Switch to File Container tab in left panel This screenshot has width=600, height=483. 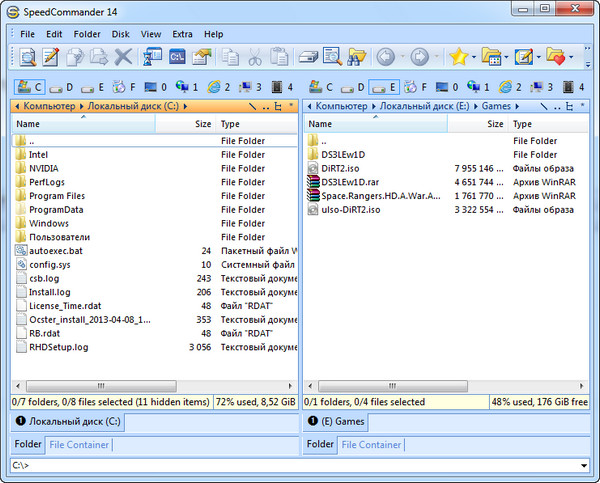click(78, 444)
